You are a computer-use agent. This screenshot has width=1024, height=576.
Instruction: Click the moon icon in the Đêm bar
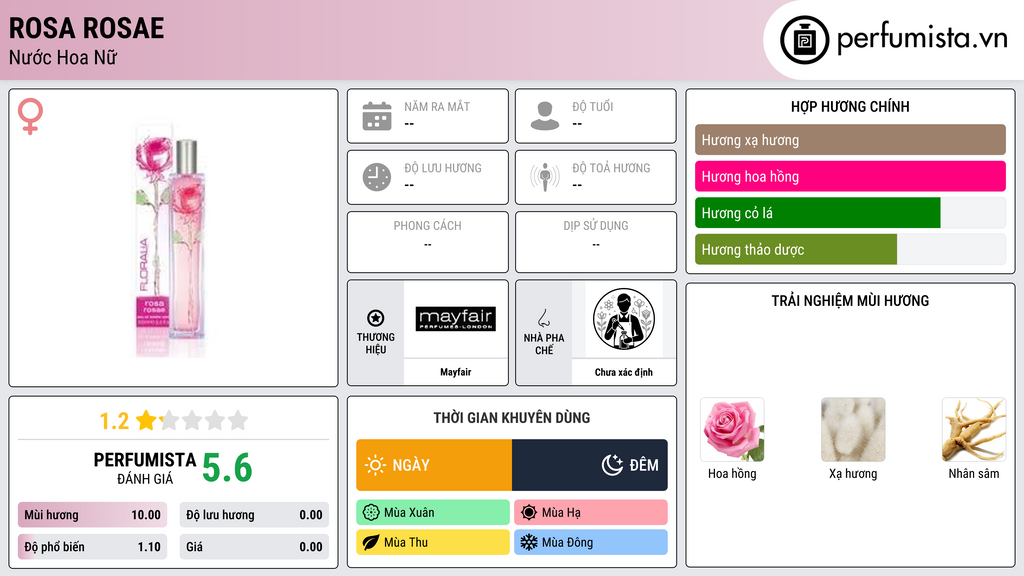612,465
